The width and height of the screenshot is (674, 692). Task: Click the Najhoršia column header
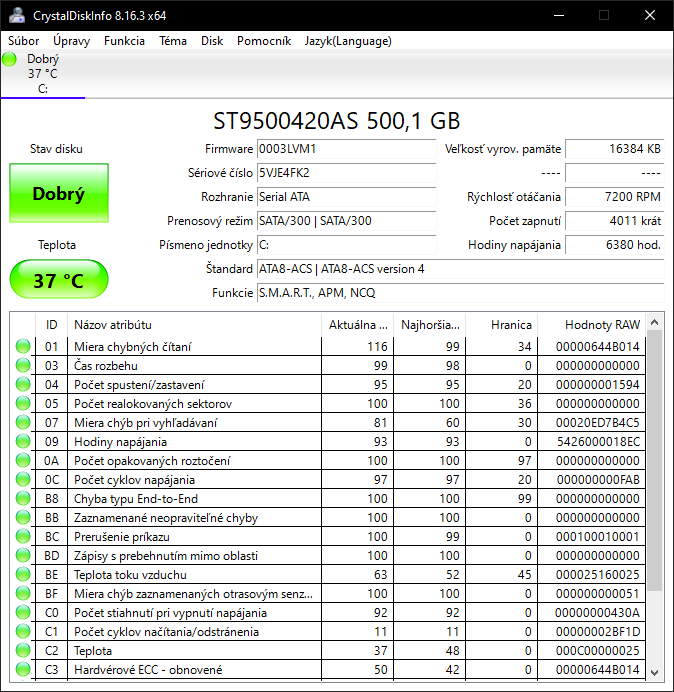[x=429, y=325]
